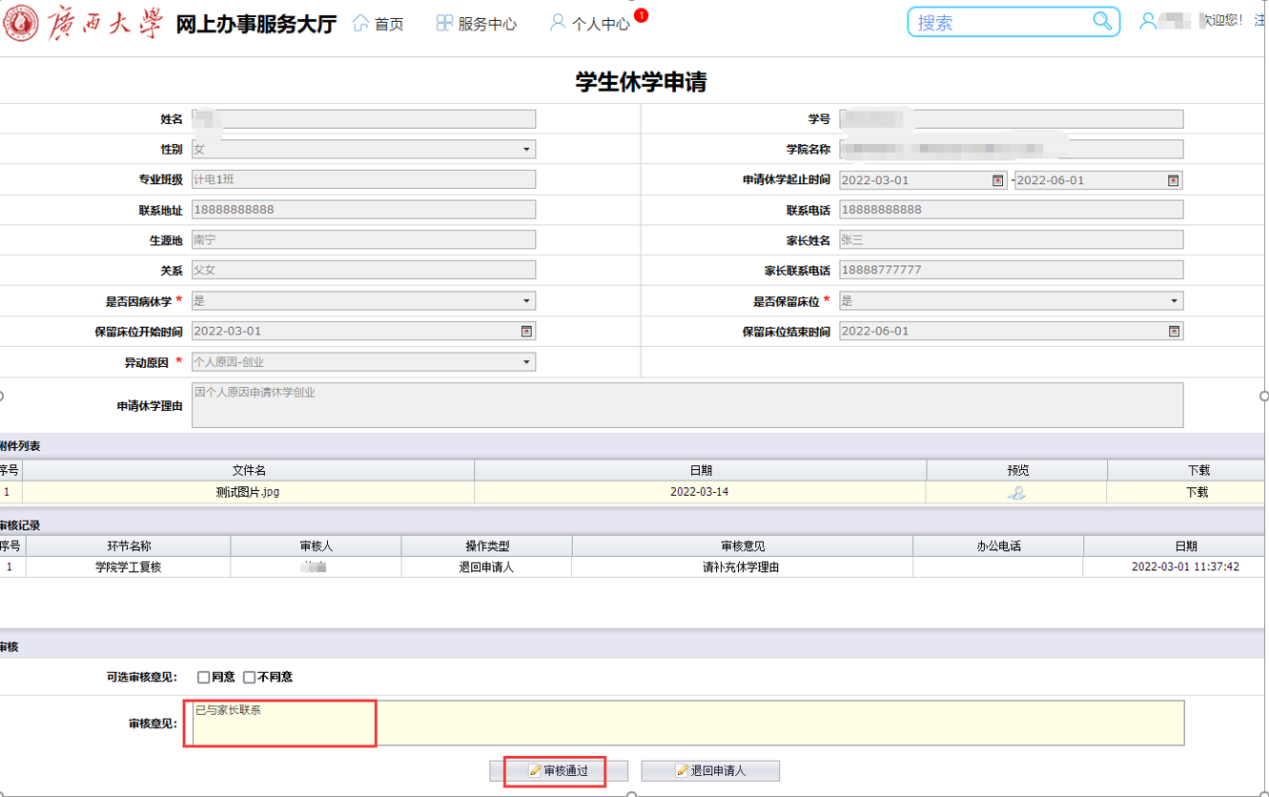The image size is (1269, 797).
Task: Click the magnifier search icon
Action: point(1101,21)
